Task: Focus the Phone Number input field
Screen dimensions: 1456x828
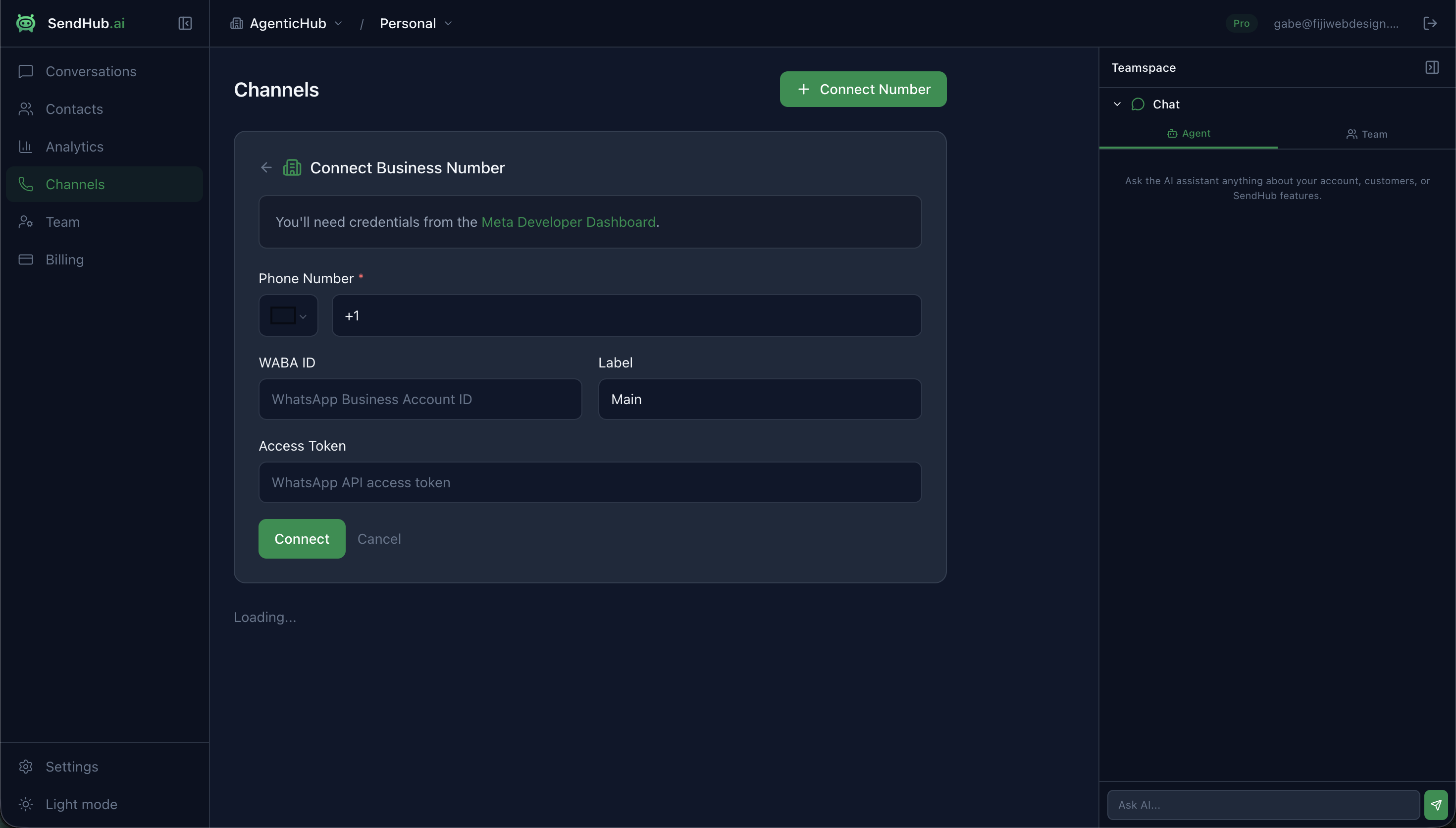Action: pos(626,315)
